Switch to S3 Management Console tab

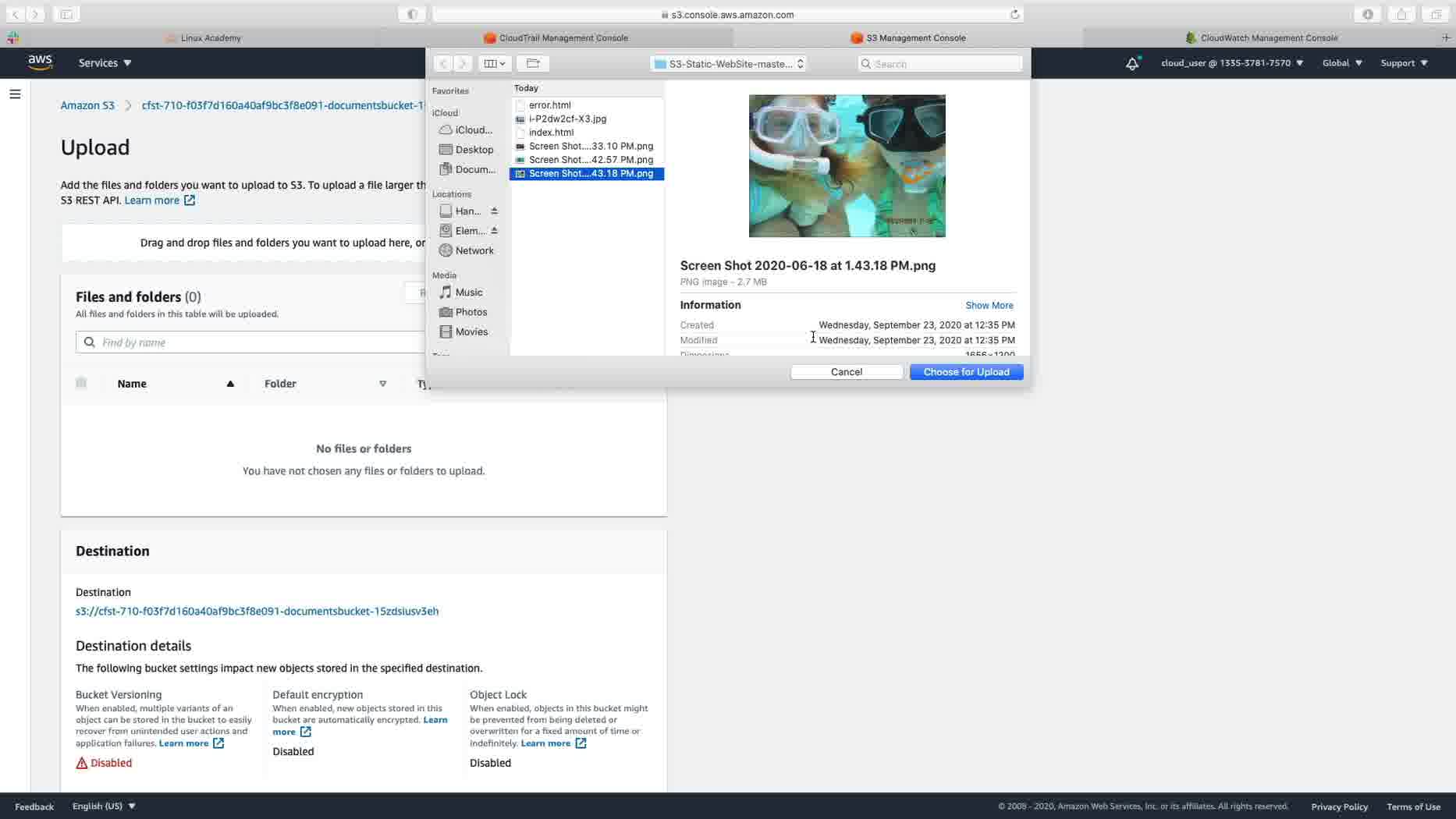[x=908, y=37]
